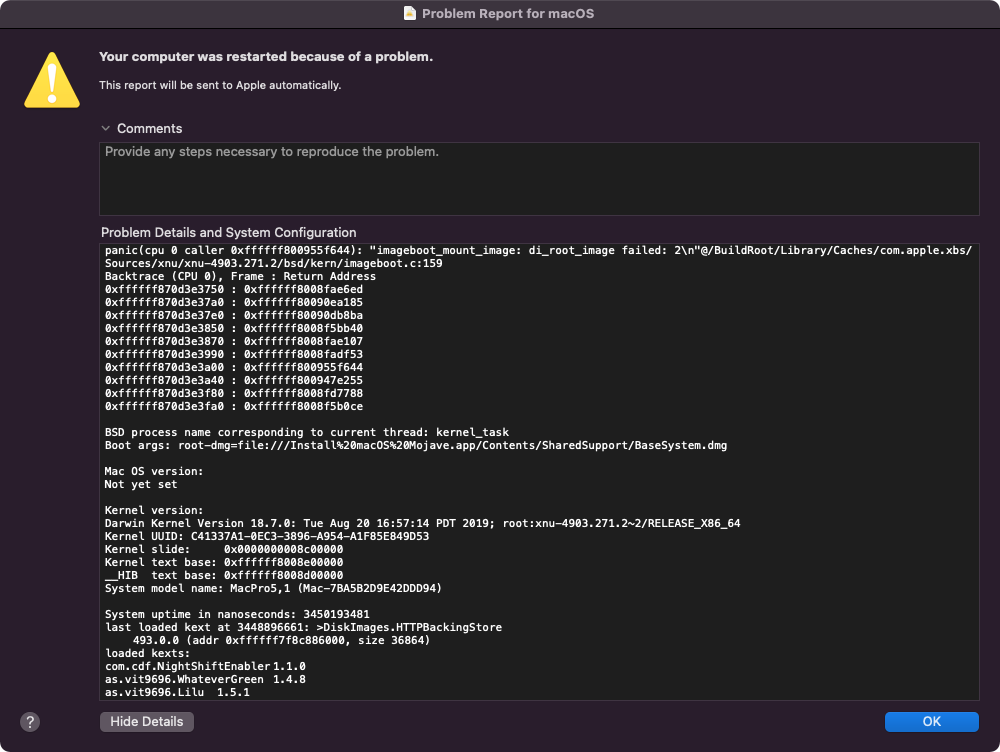The image size is (1000, 752).
Task: Click the 'Problem Details and System Configuration' label
Action: [x=228, y=232]
